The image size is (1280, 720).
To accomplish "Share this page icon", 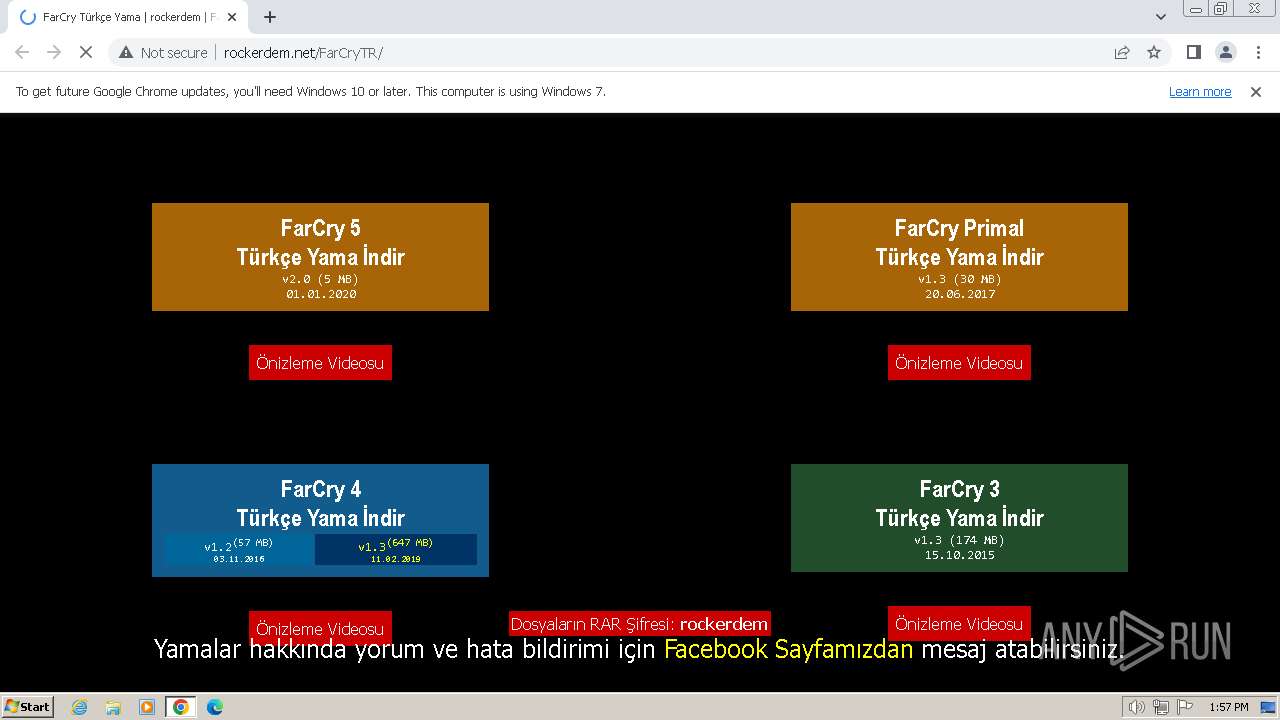I will (x=1122, y=52).
